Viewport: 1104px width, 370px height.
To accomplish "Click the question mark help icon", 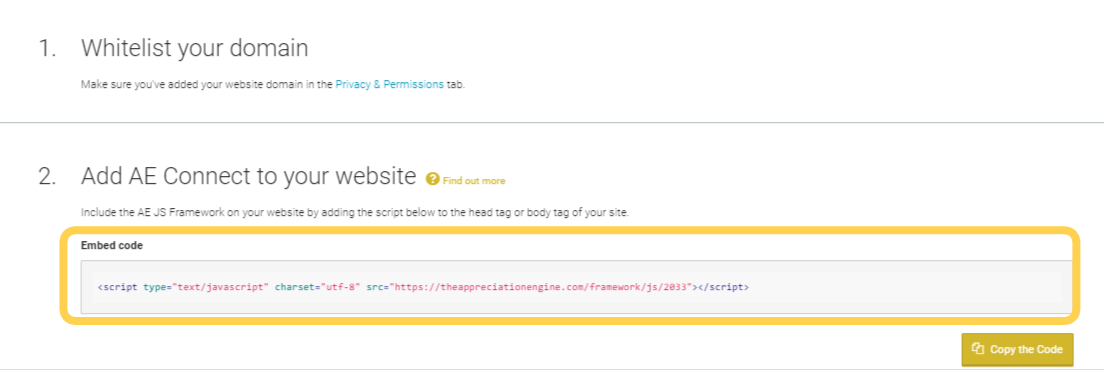I will [x=433, y=180].
